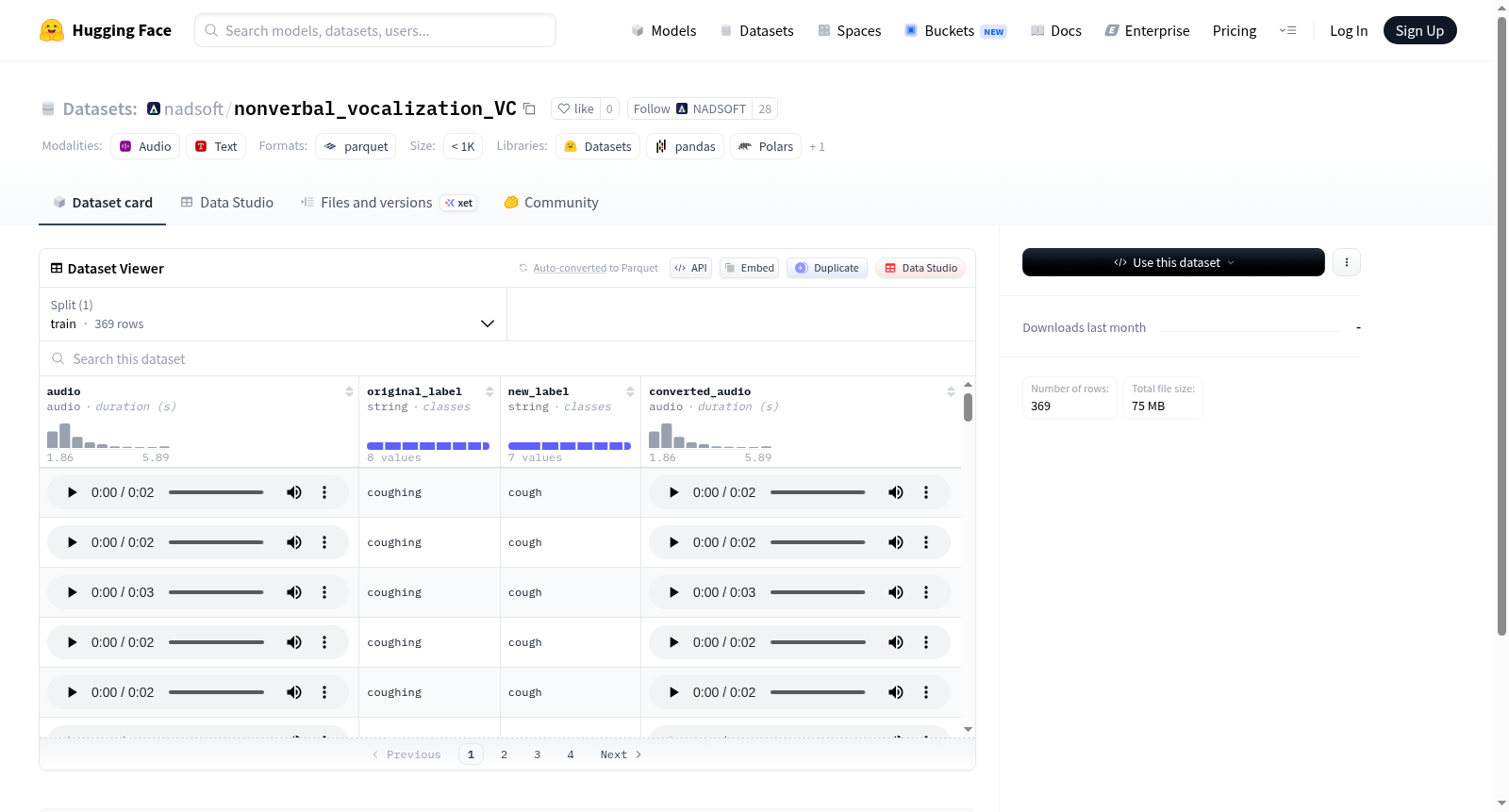Switch to the Data Studio tab
Screen dimensions: 1509x812
coord(227,203)
